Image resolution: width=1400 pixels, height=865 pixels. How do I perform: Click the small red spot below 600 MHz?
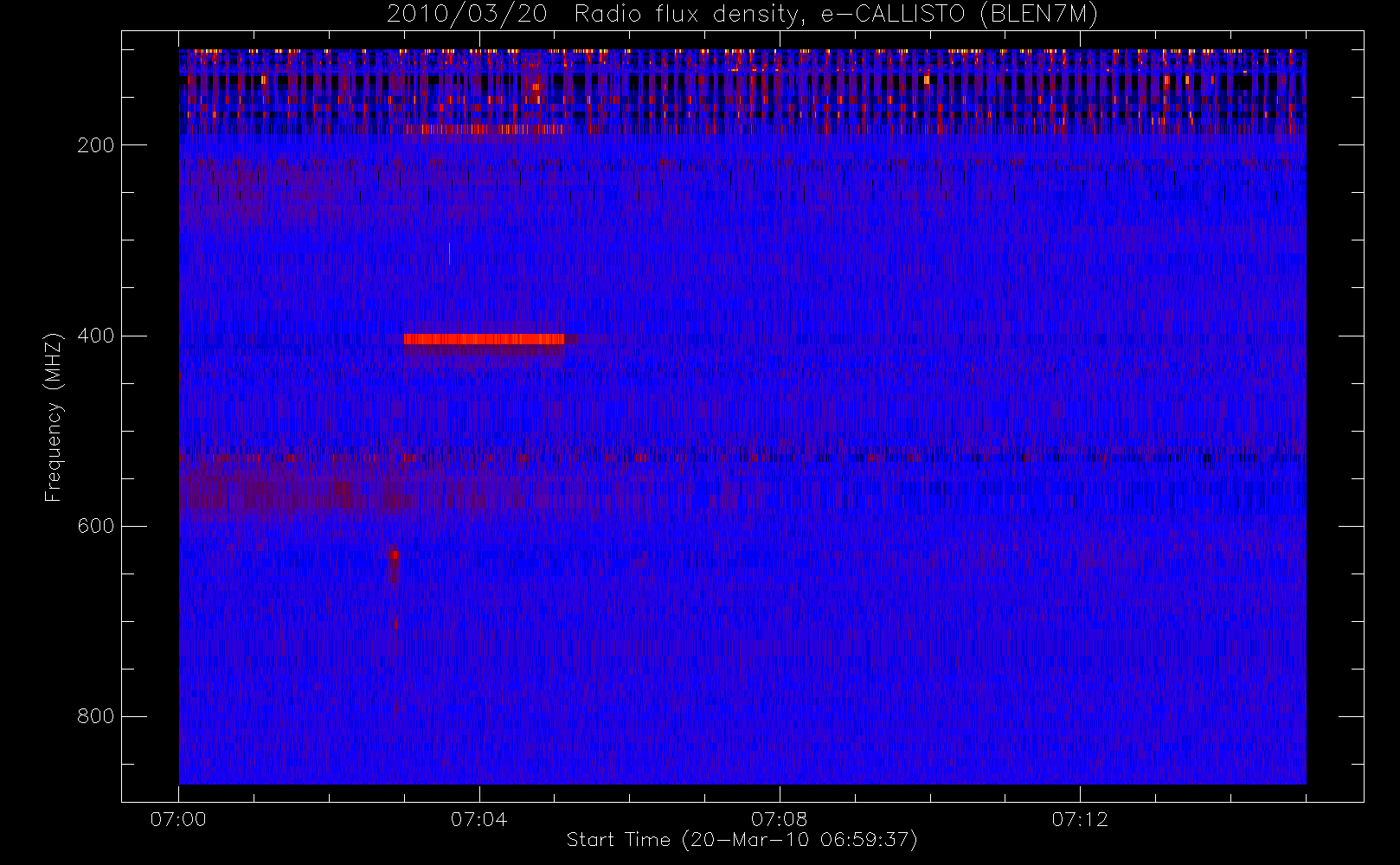394,554
